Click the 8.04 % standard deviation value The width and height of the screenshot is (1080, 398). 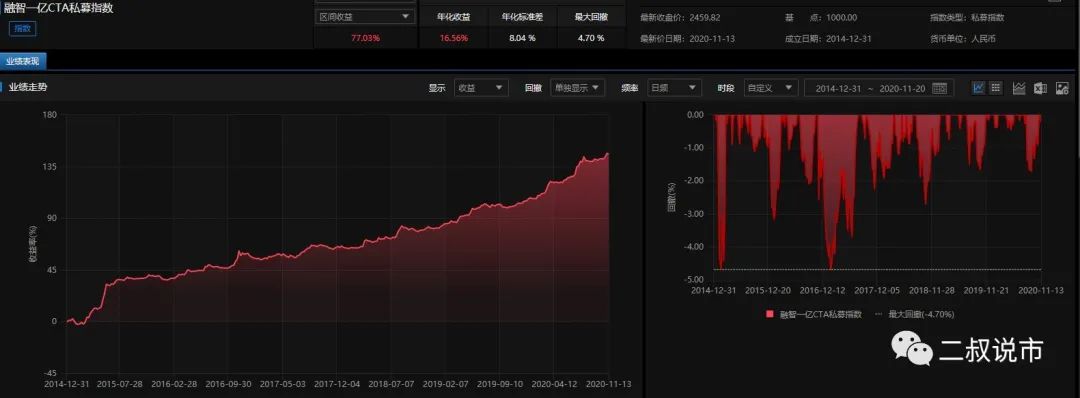click(x=522, y=38)
